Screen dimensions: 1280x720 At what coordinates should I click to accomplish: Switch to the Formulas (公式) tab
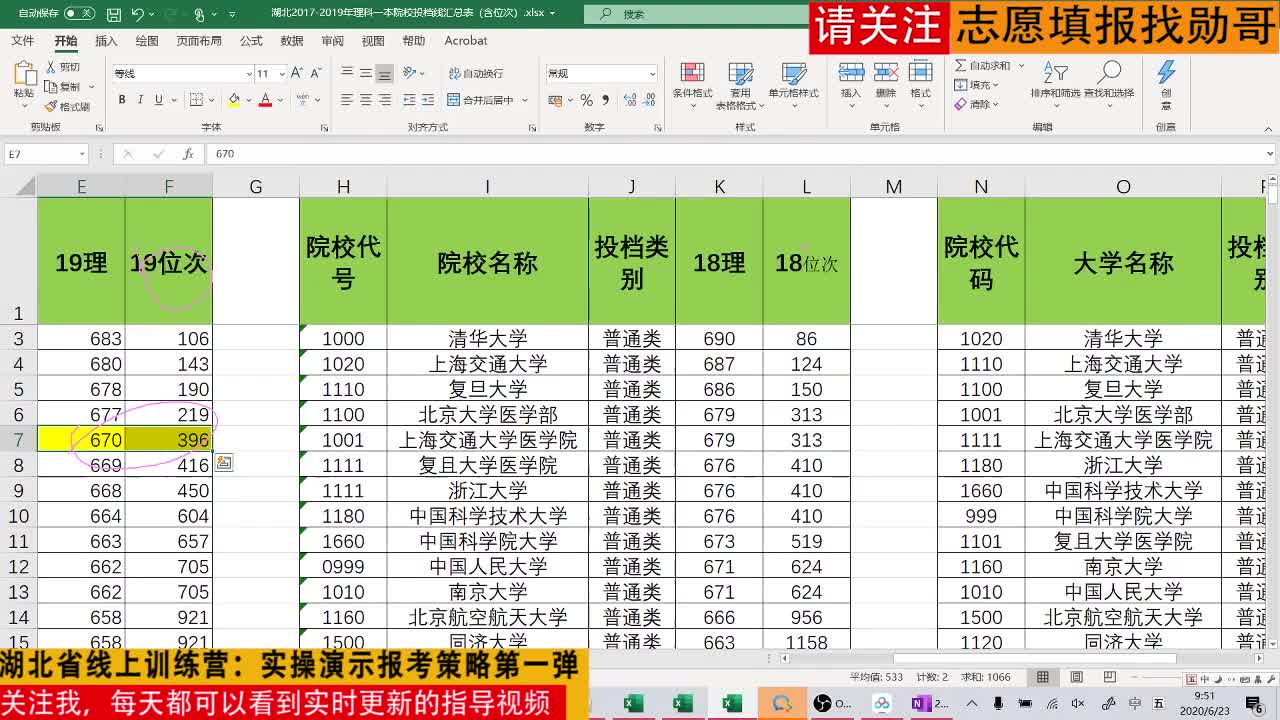coord(251,41)
